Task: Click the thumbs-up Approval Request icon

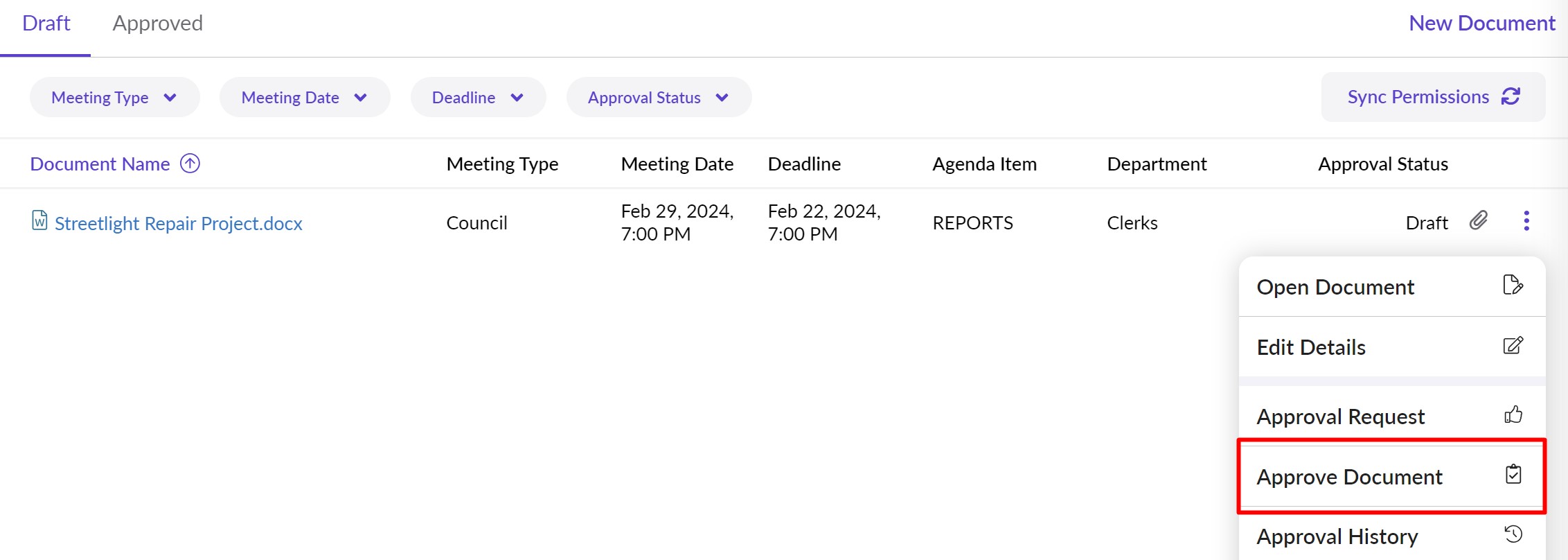Action: click(1513, 415)
